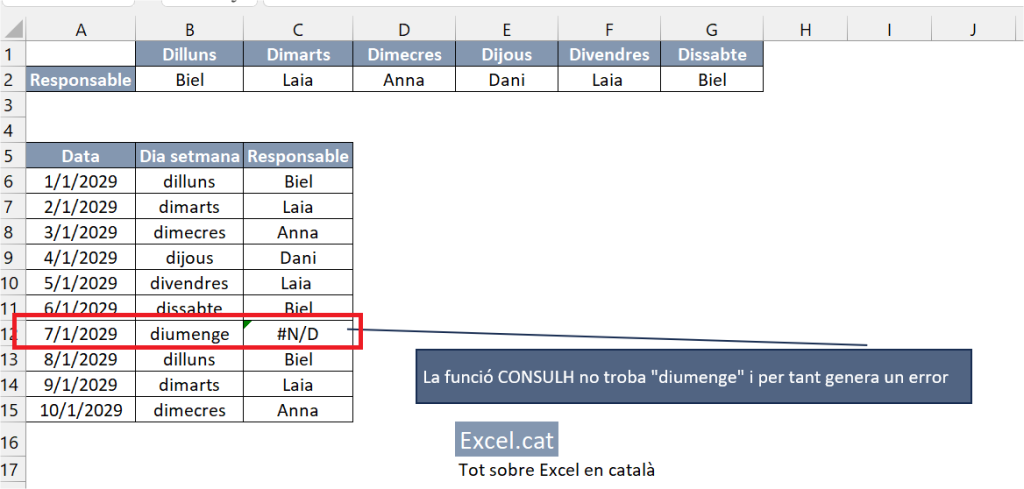
Task: Click the cell containing diumenge
Action: pos(189,334)
